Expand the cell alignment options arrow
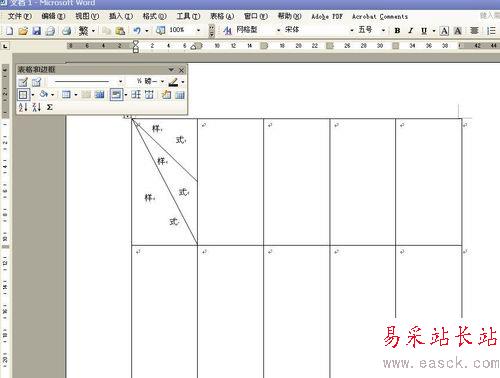 [126, 95]
